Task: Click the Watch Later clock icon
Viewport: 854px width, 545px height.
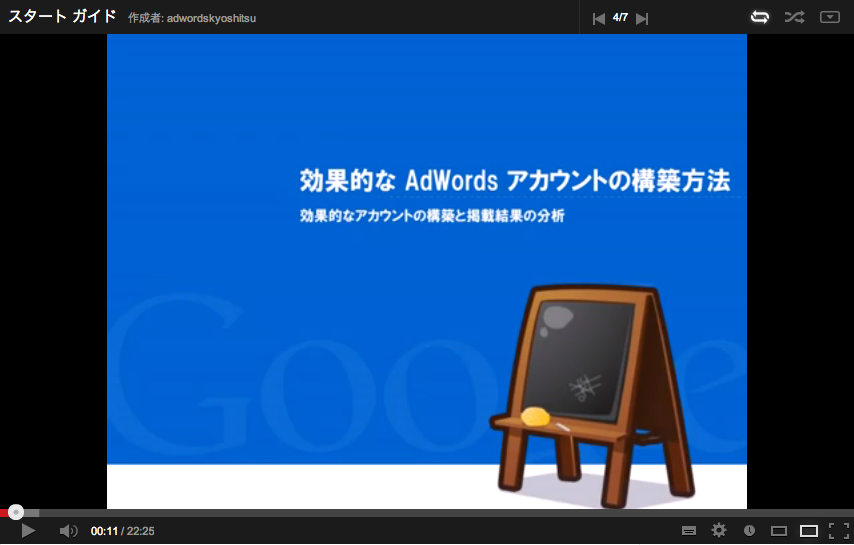Action: pos(749,530)
